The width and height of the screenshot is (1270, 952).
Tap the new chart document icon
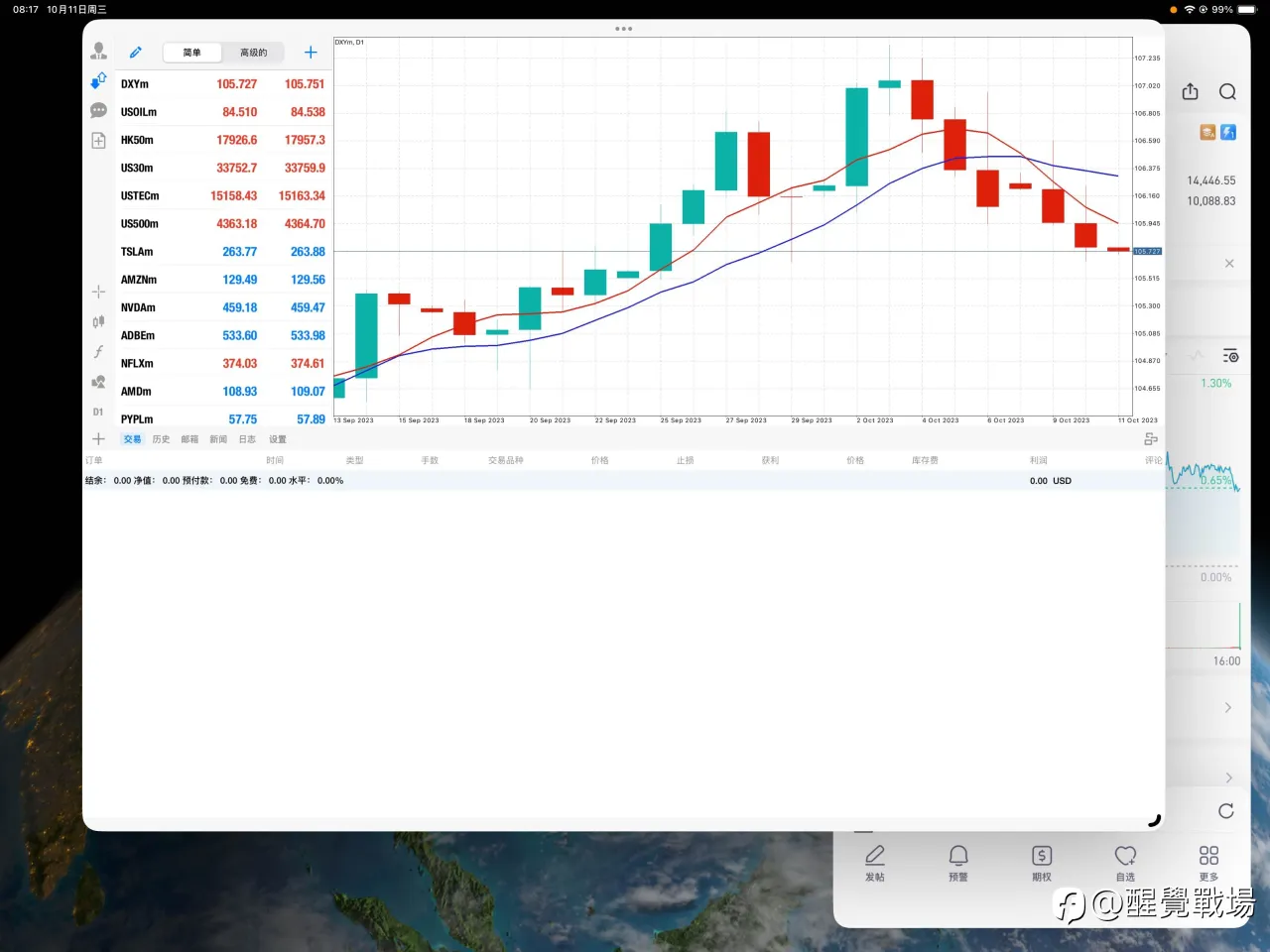[98, 140]
